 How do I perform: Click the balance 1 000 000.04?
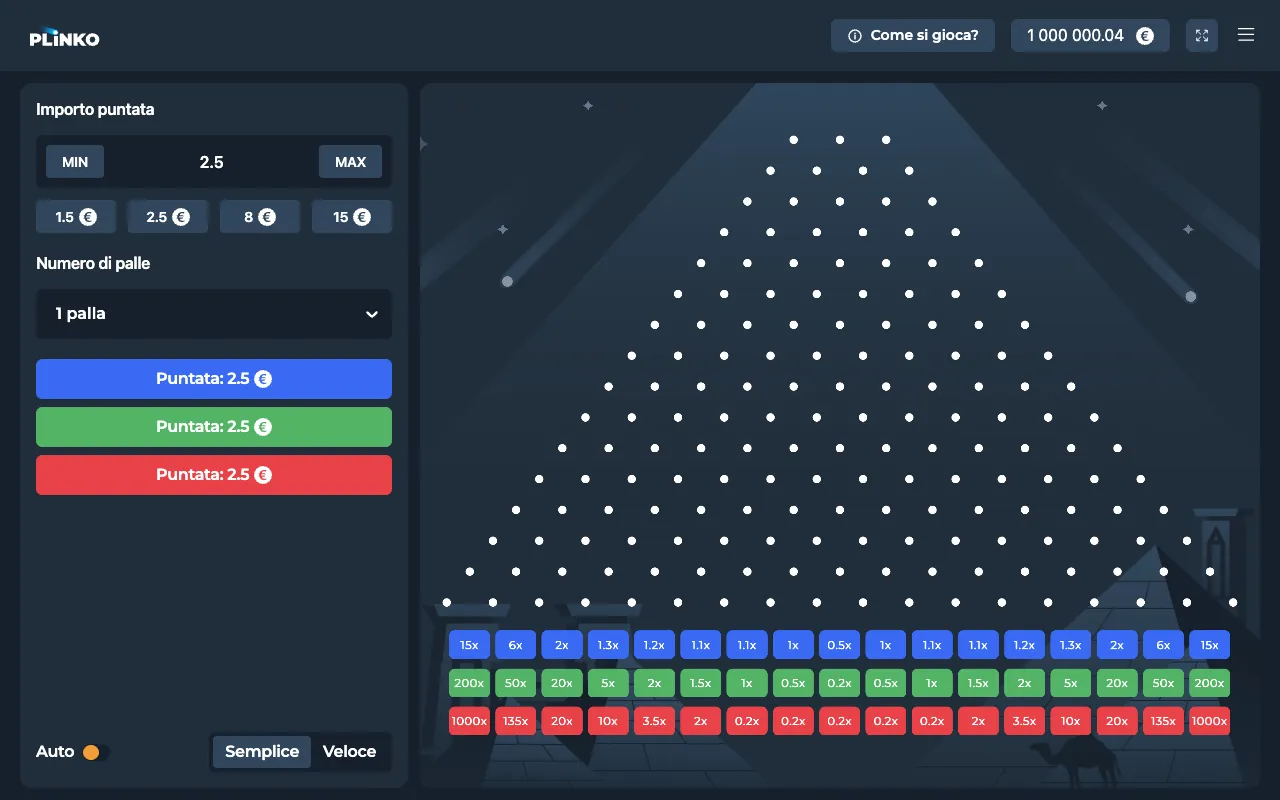[1075, 35]
